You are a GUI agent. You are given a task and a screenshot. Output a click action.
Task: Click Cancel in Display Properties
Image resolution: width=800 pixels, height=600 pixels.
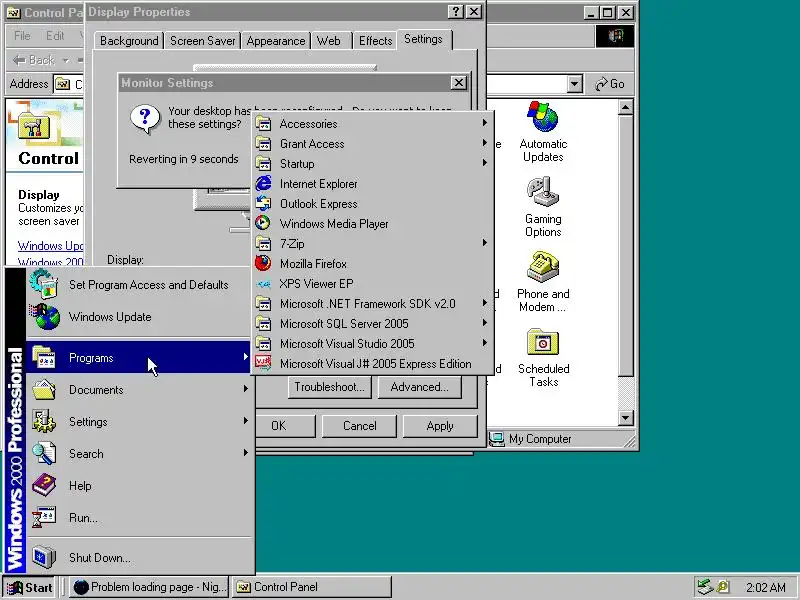click(x=359, y=426)
